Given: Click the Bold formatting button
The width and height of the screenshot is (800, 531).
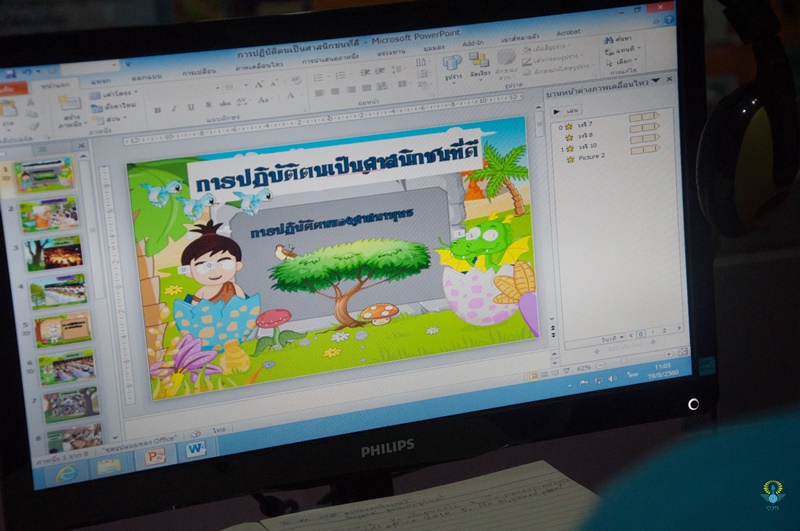Looking at the screenshot, I should click(158, 110).
